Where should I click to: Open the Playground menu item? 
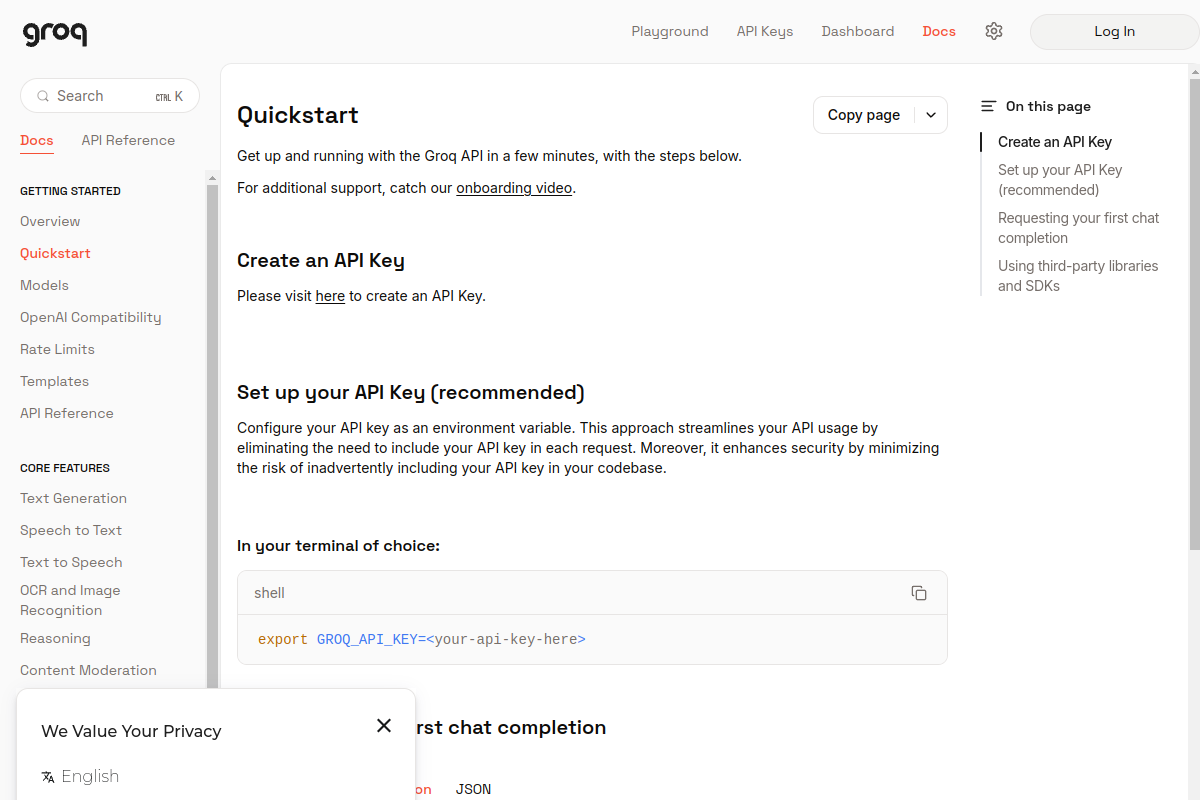pos(670,31)
